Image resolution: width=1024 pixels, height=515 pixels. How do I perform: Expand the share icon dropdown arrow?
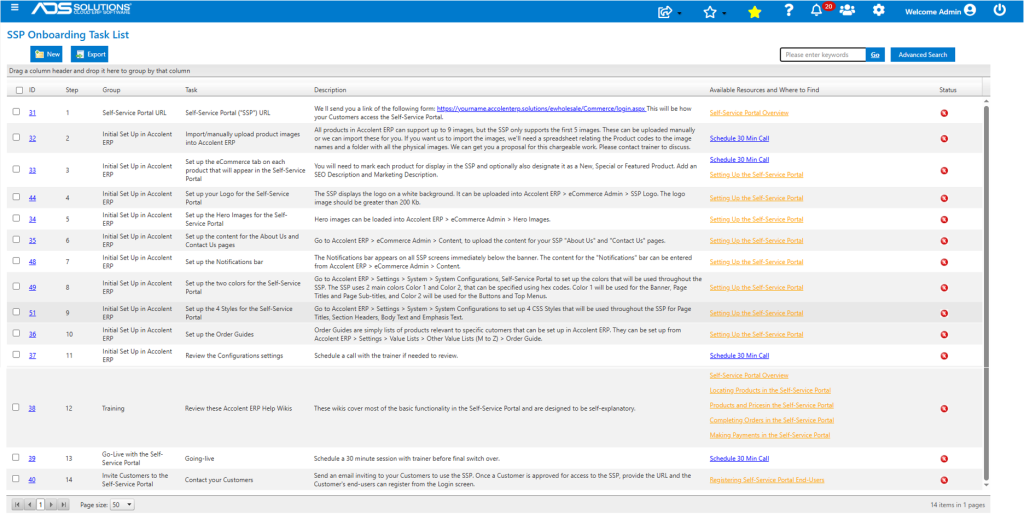tap(680, 14)
